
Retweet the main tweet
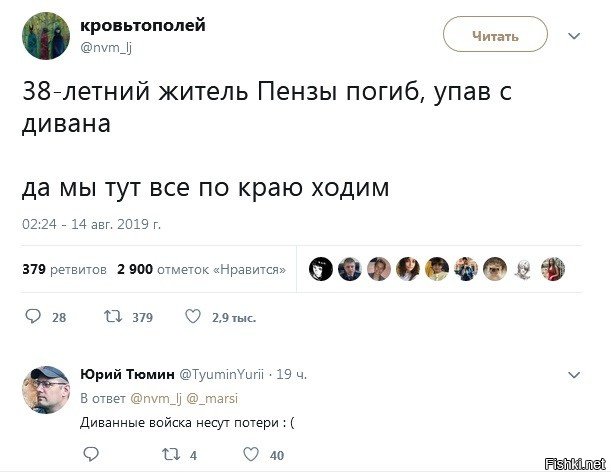click(x=113, y=317)
